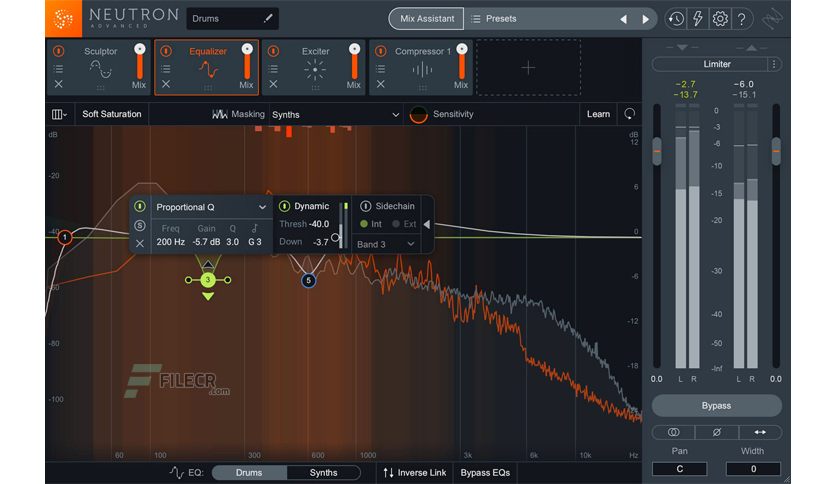Open the undo history clock icon
Viewport: 836px width, 484px height.
tap(676, 19)
